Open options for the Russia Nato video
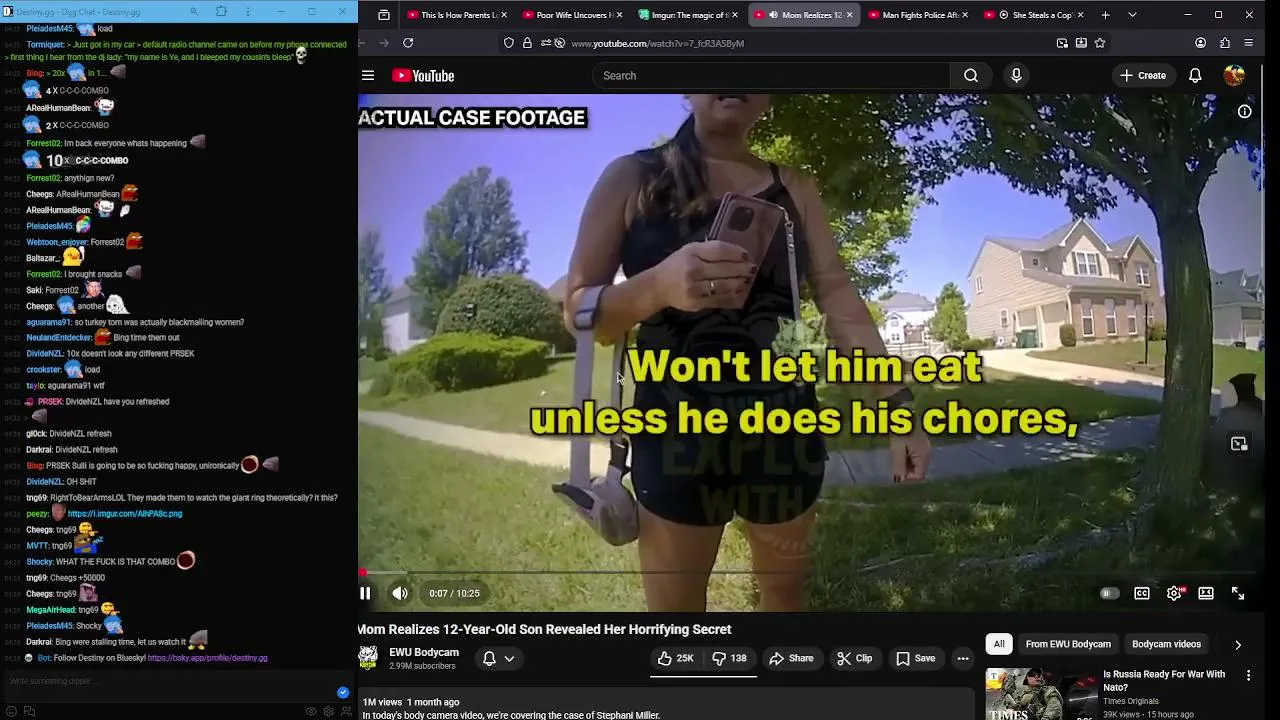The height and width of the screenshot is (720, 1280). [1248, 676]
